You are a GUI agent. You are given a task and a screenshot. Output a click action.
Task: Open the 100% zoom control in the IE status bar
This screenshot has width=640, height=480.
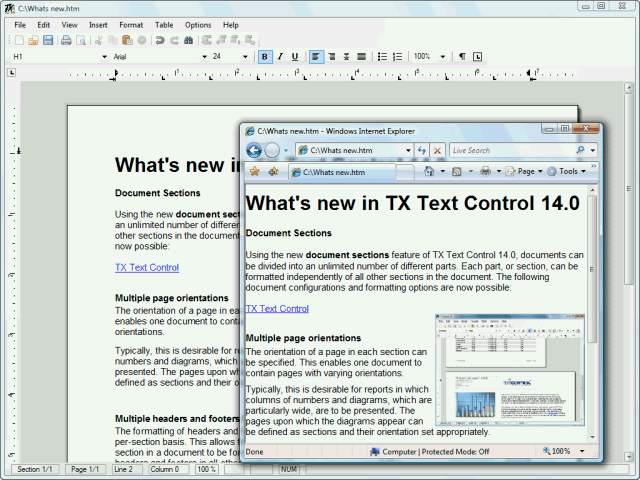(568, 451)
